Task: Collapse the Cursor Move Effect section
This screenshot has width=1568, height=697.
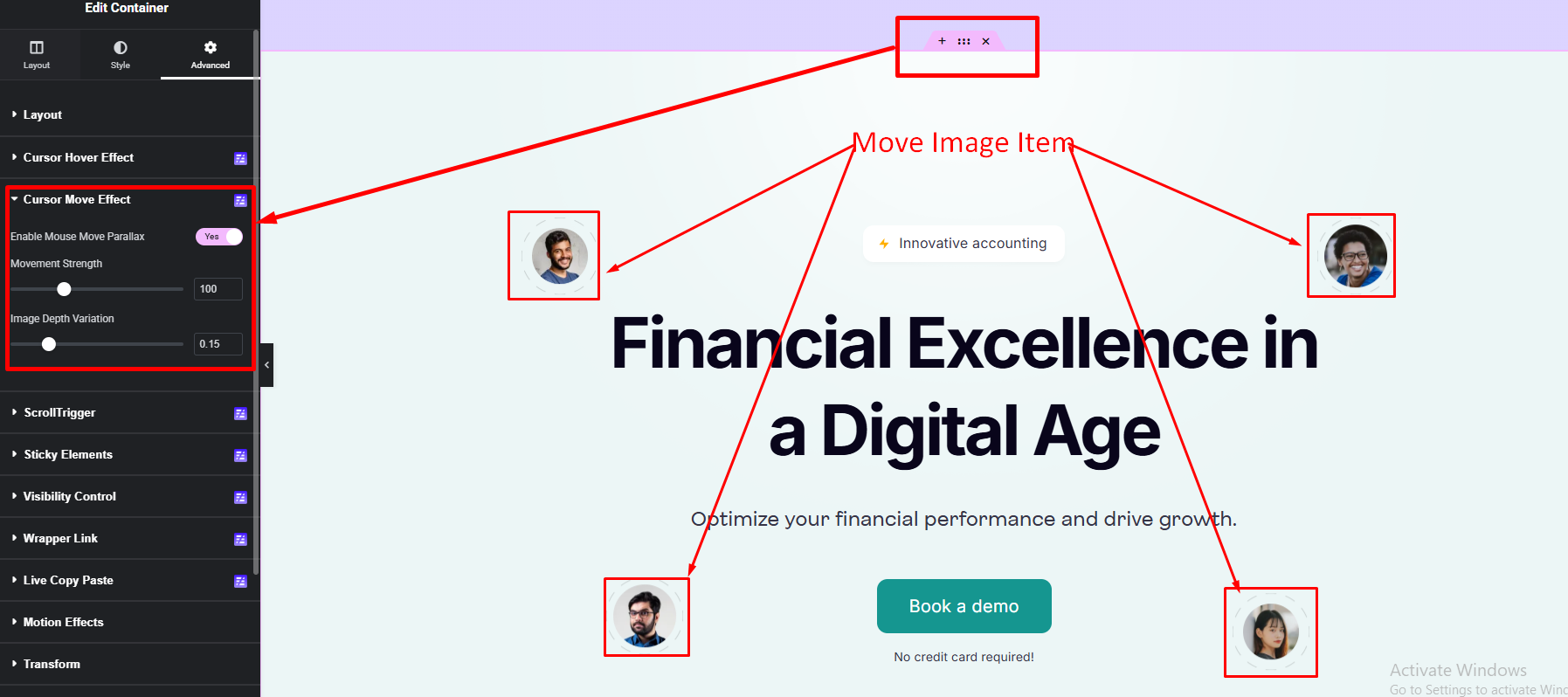Action: click(x=77, y=200)
